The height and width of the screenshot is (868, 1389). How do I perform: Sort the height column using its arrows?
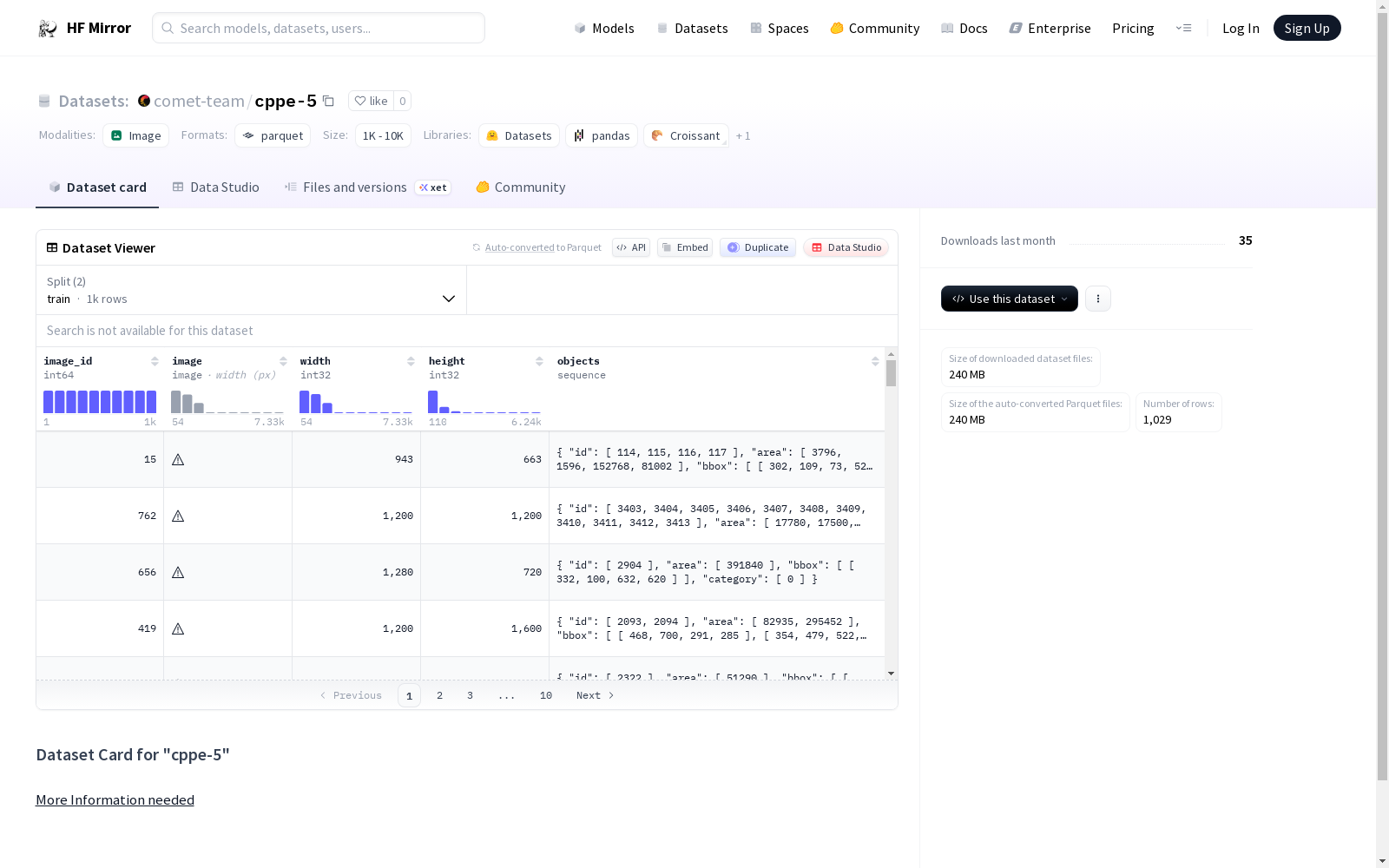pyautogui.click(x=539, y=361)
